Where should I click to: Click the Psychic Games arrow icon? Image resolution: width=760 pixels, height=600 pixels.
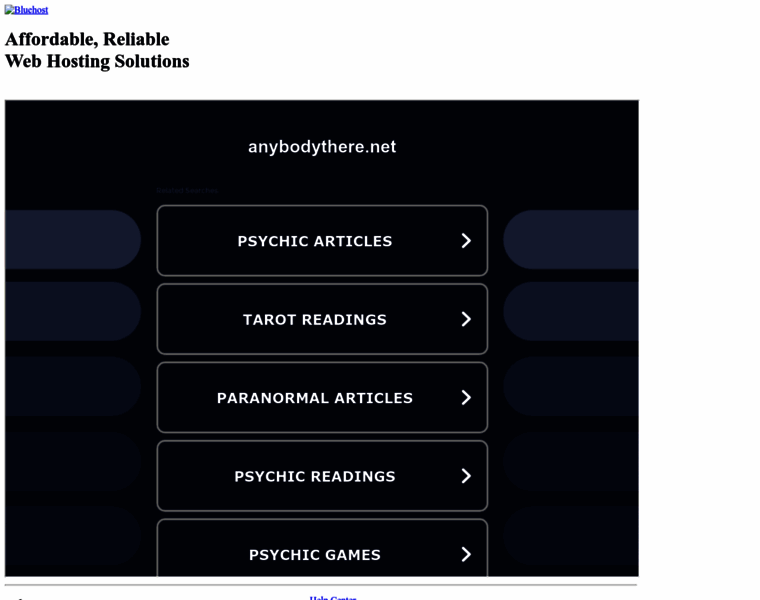(465, 554)
